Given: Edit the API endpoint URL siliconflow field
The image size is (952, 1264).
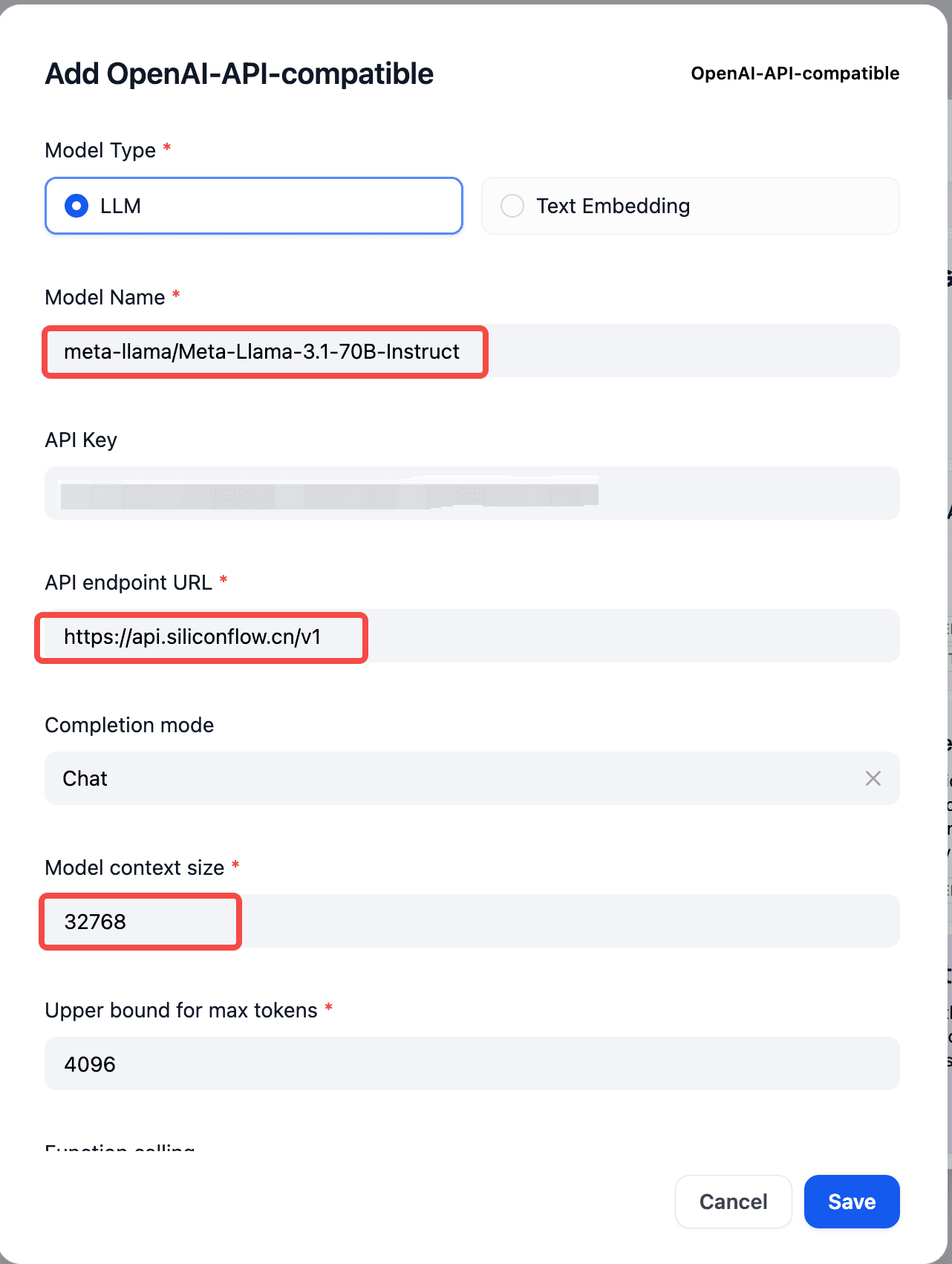Looking at the screenshot, I should (x=472, y=636).
